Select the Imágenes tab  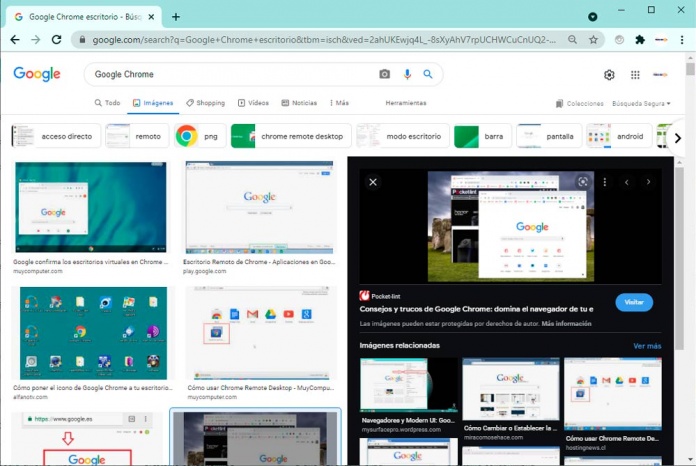pyautogui.click(x=153, y=103)
